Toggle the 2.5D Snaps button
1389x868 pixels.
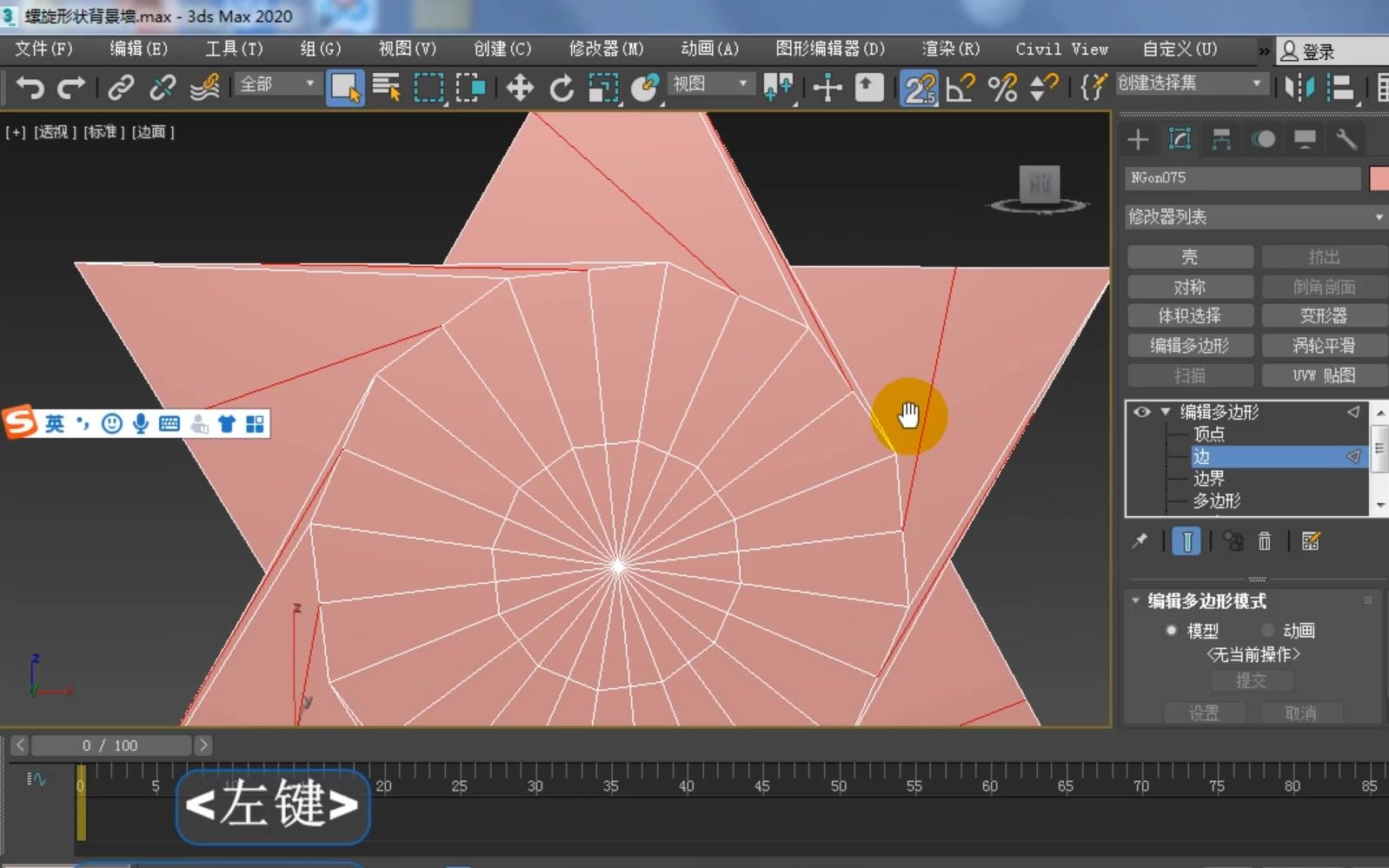(919, 88)
